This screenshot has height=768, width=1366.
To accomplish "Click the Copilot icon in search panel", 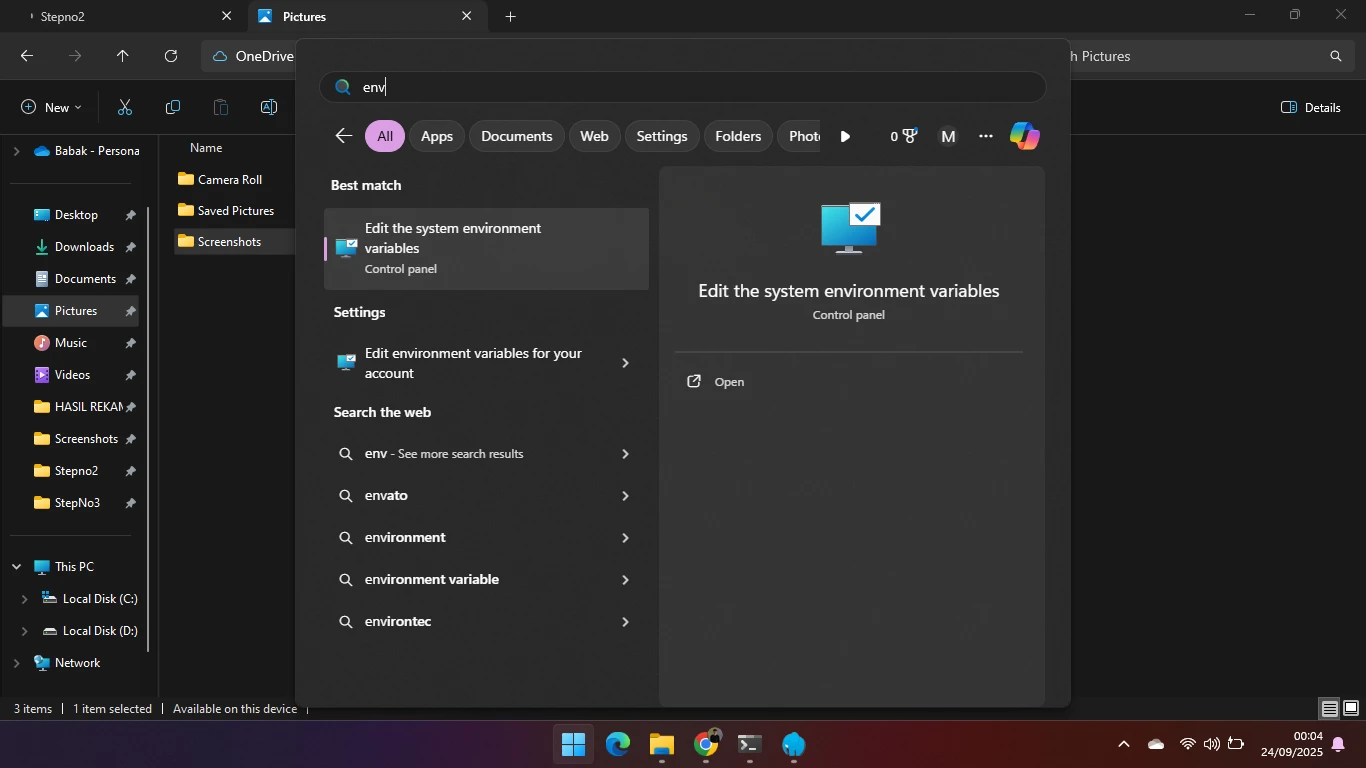I will (x=1024, y=136).
